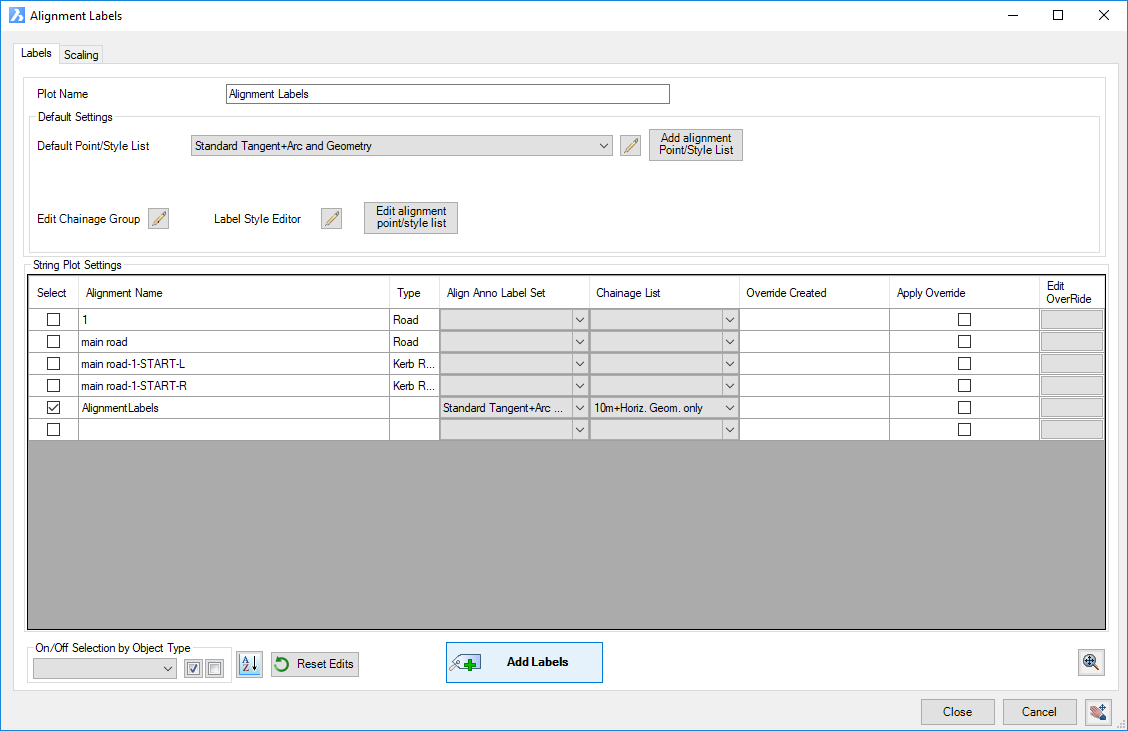This screenshot has width=1128, height=731.
Task: Click the A-Z sort icon
Action: click(250, 664)
